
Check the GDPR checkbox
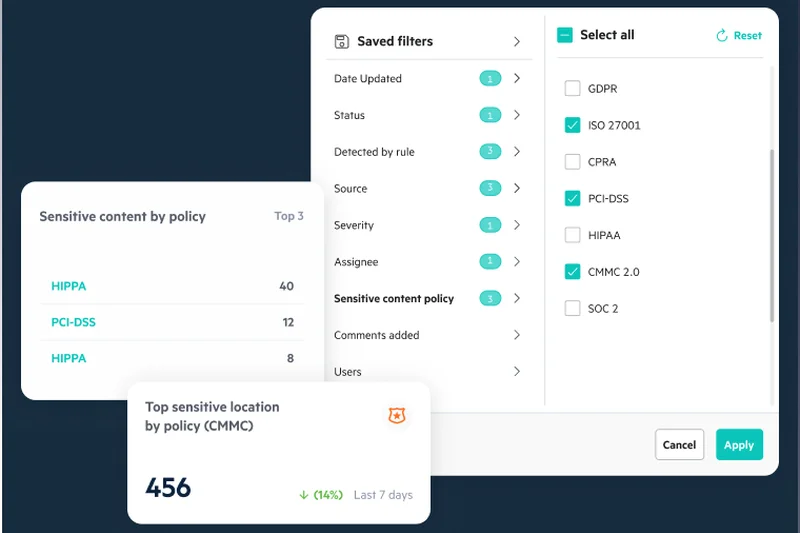[572, 89]
